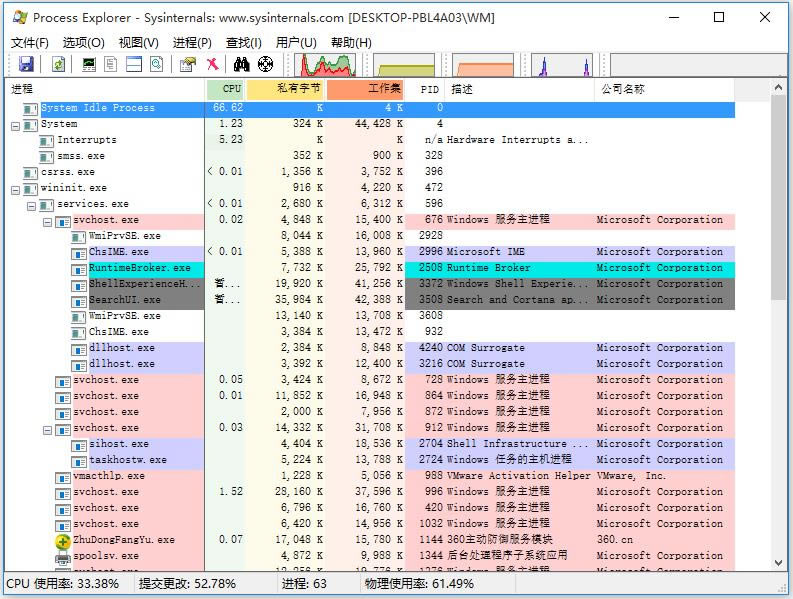Click the binoculars Find Handle icon

coord(242,64)
